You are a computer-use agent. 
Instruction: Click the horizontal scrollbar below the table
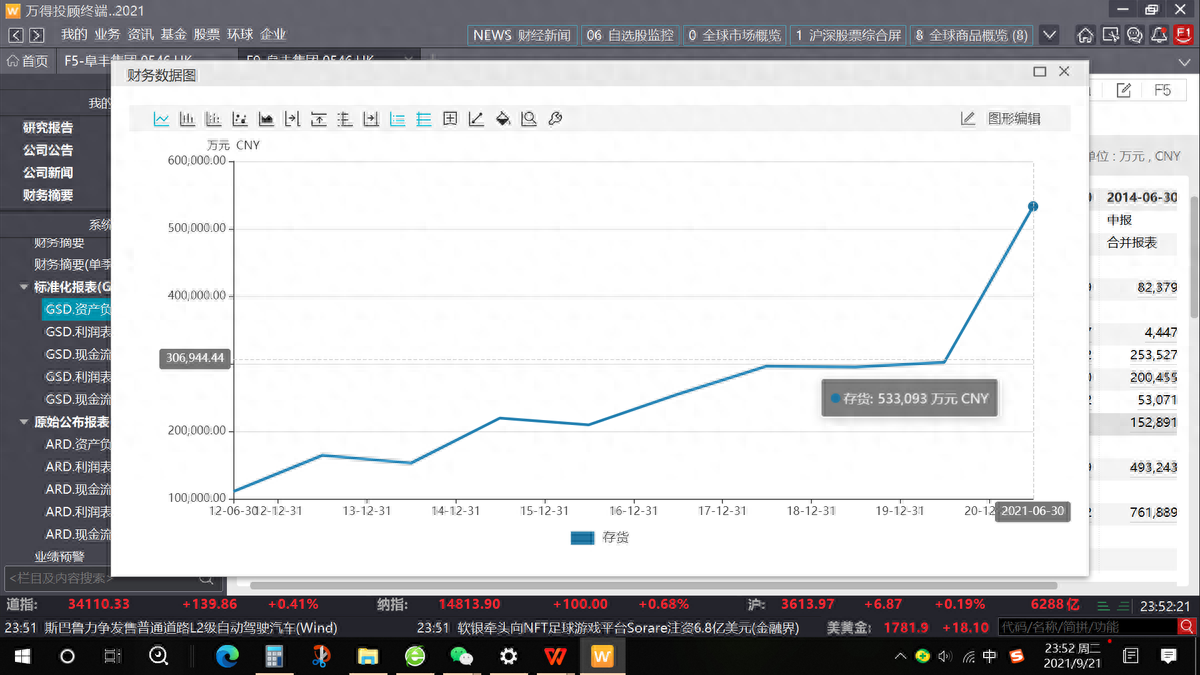[650, 585]
